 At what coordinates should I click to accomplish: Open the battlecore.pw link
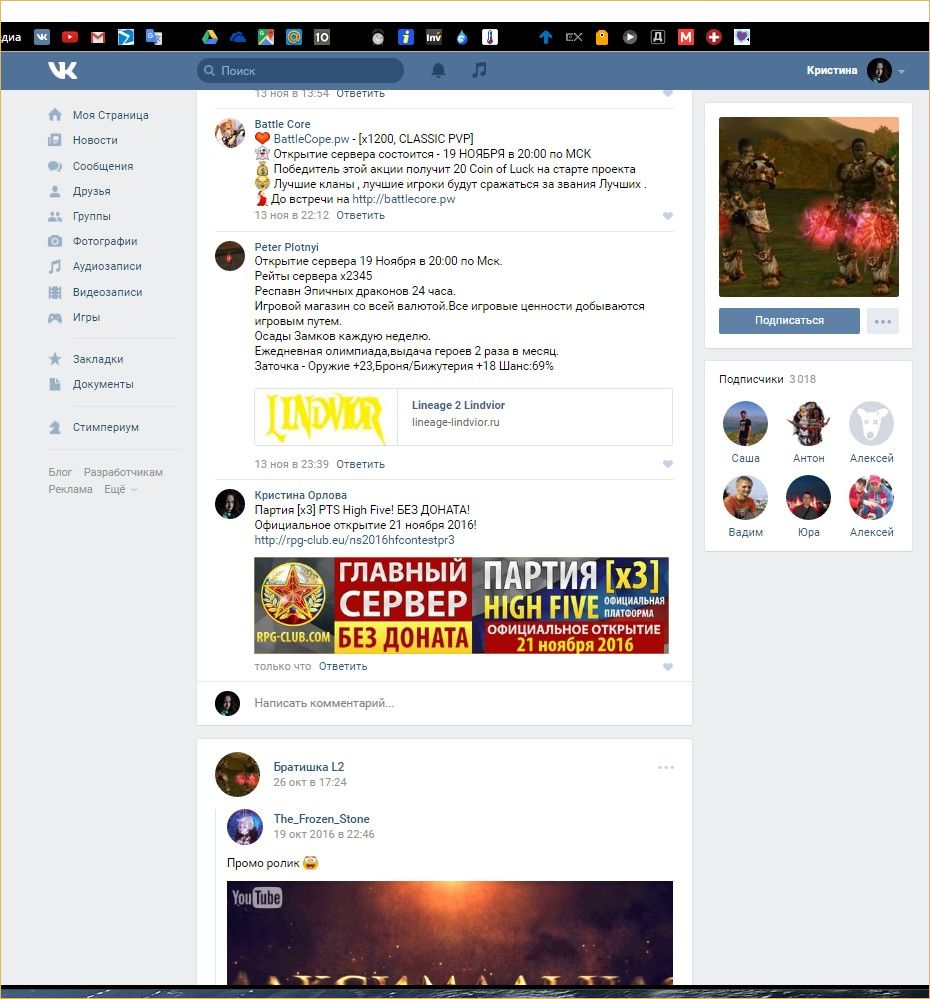[404, 199]
